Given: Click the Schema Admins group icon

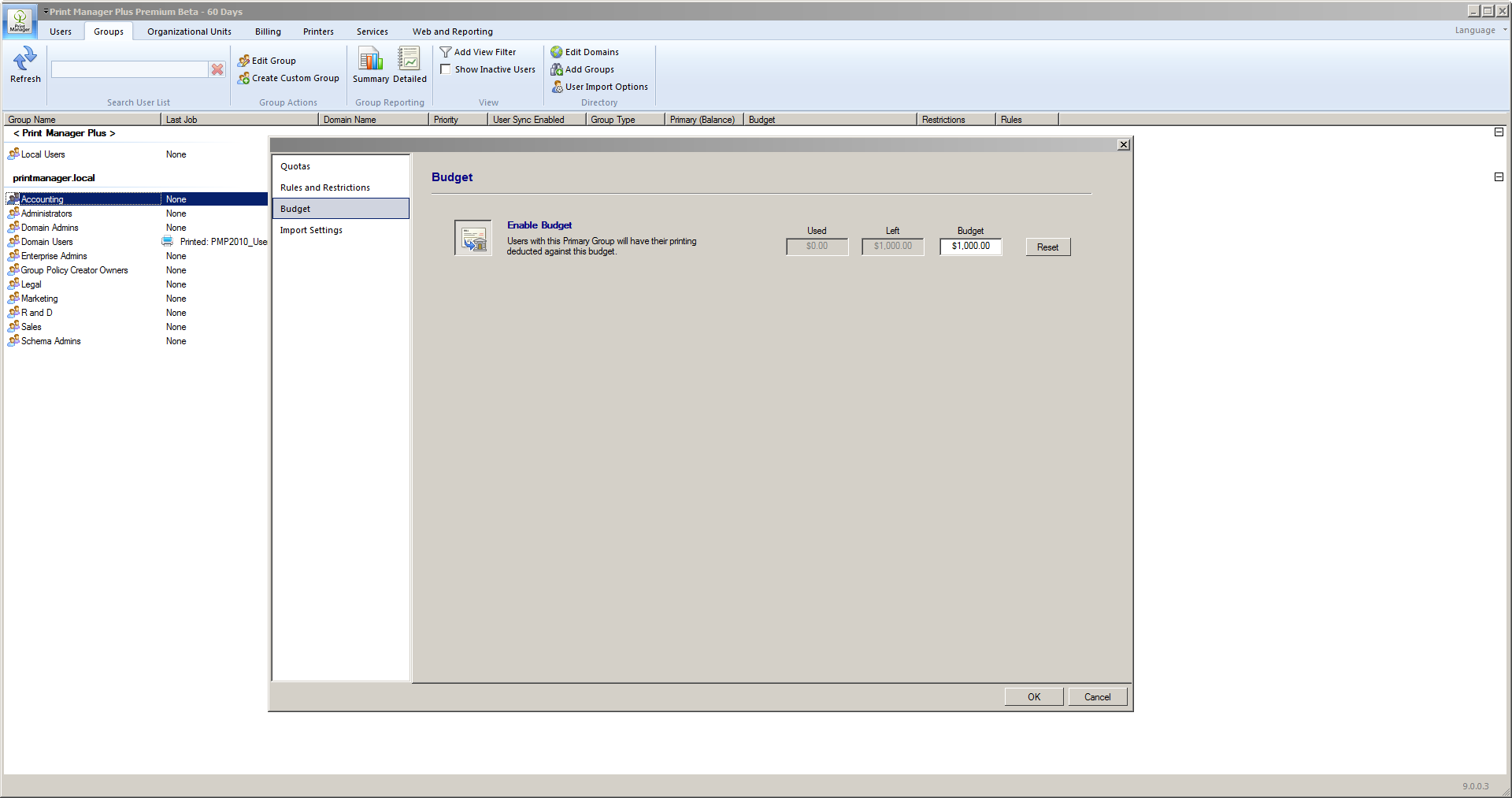Looking at the screenshot, I should point(13,340).
